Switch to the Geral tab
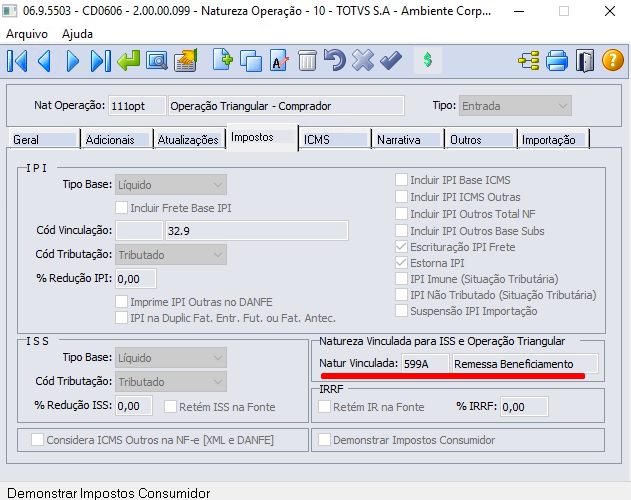The height and width of the screenshot is (500, 631). tap(43, 140)
